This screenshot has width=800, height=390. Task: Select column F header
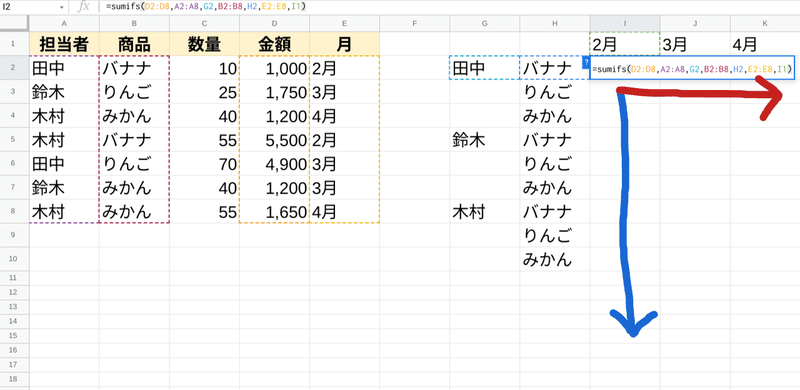click(x=414, y=23)
